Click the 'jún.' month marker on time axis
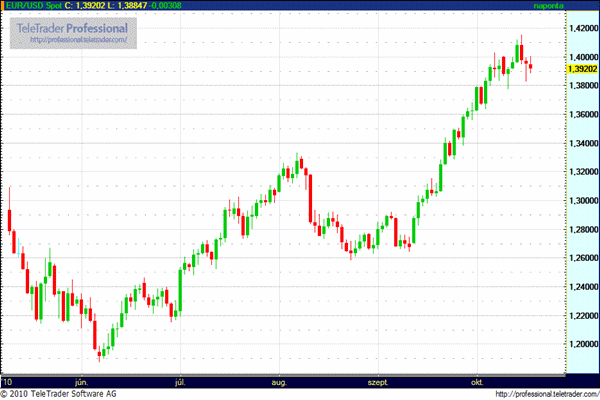600x400 pixels. [x=81, y=382]
